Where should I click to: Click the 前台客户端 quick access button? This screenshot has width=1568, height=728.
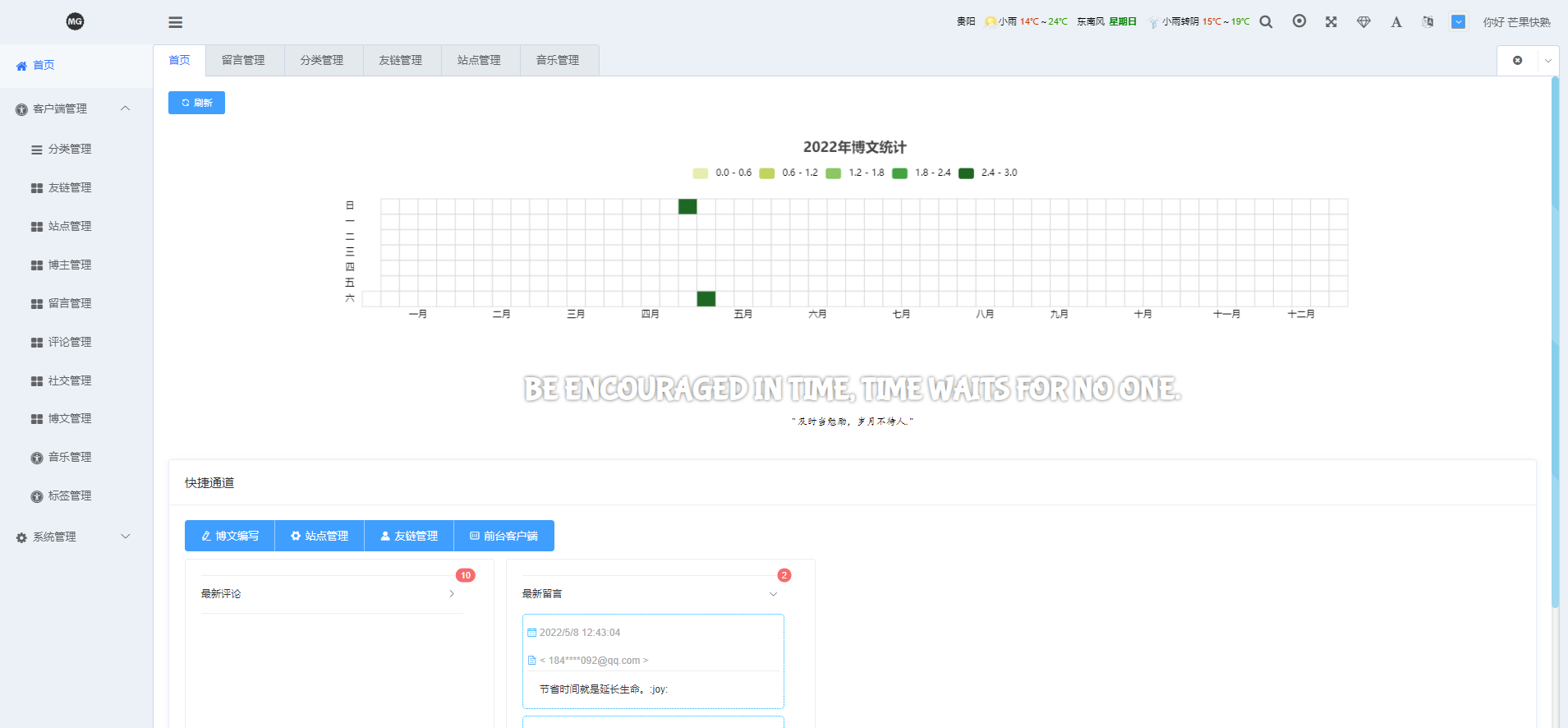pyautogui.click(x=504, y=536)
